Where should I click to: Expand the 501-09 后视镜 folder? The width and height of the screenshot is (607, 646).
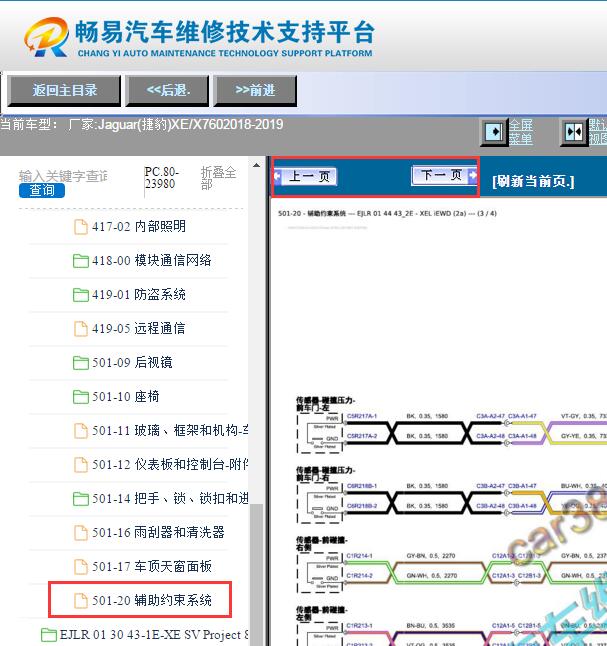pyautogui.click(x=132, y=363)
